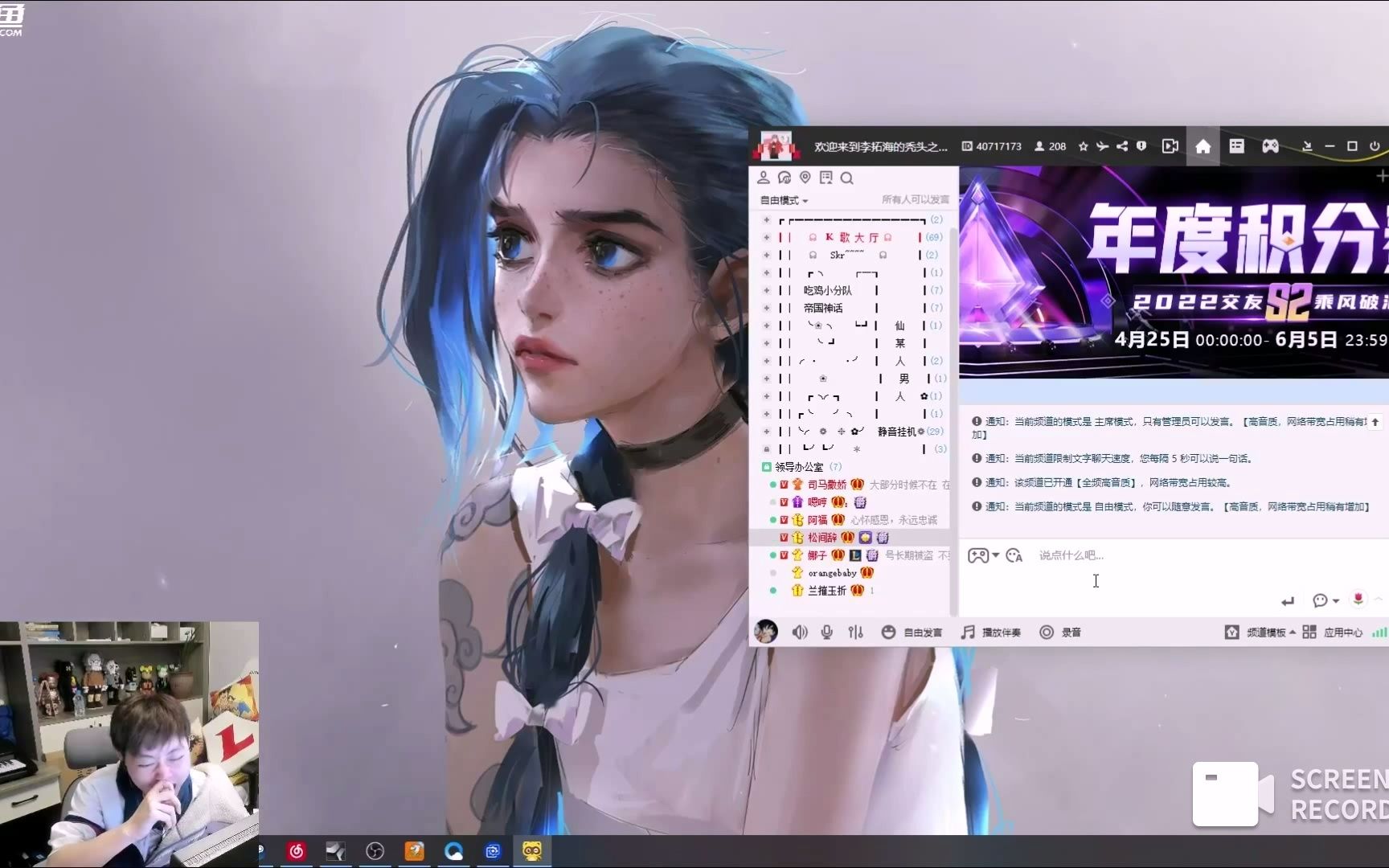Screen dimensions: 1389x868
Task: Open the user list person icon
Action: pyautogui.click(x=763, y=178)
